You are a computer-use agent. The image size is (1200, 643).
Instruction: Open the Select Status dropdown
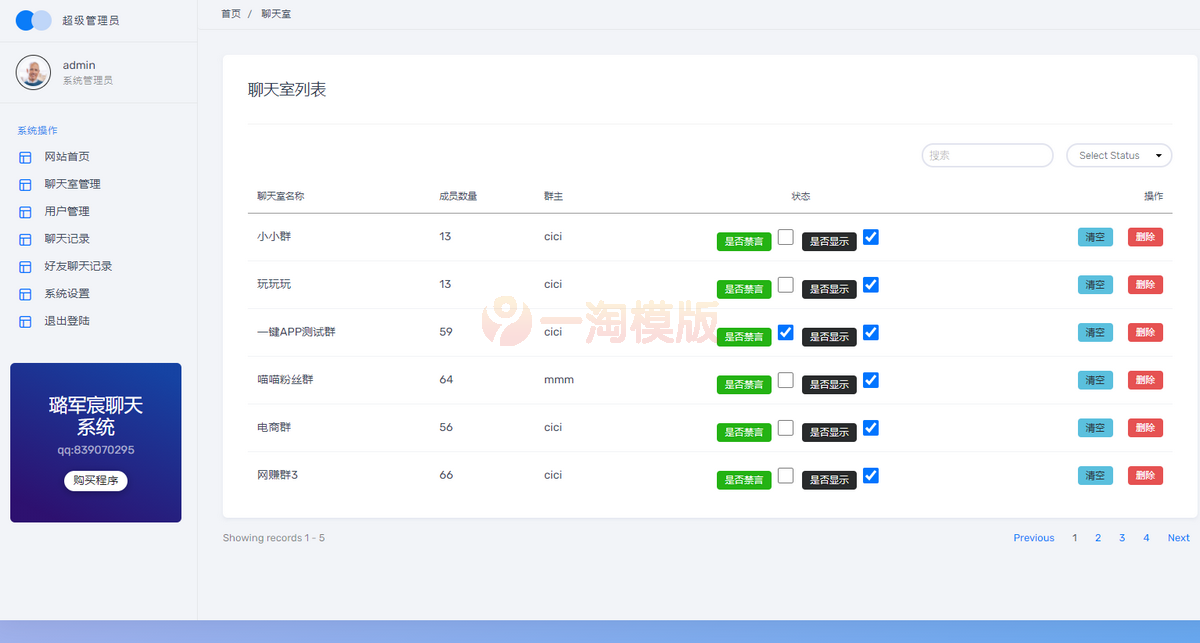click(x=1117, y=155)
